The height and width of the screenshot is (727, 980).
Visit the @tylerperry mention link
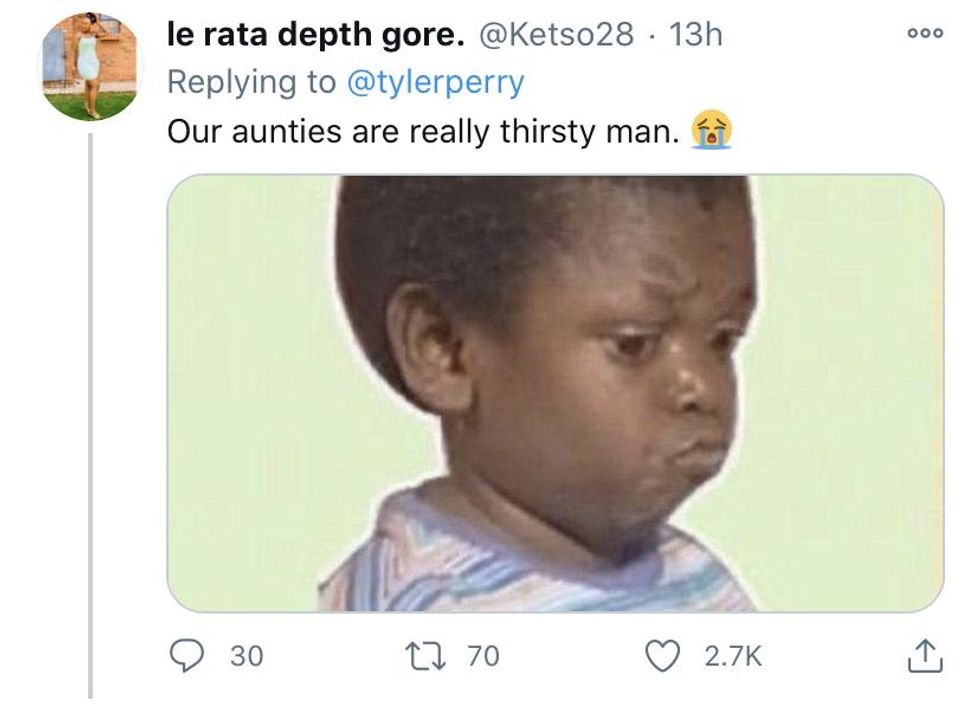click(434, 82)
